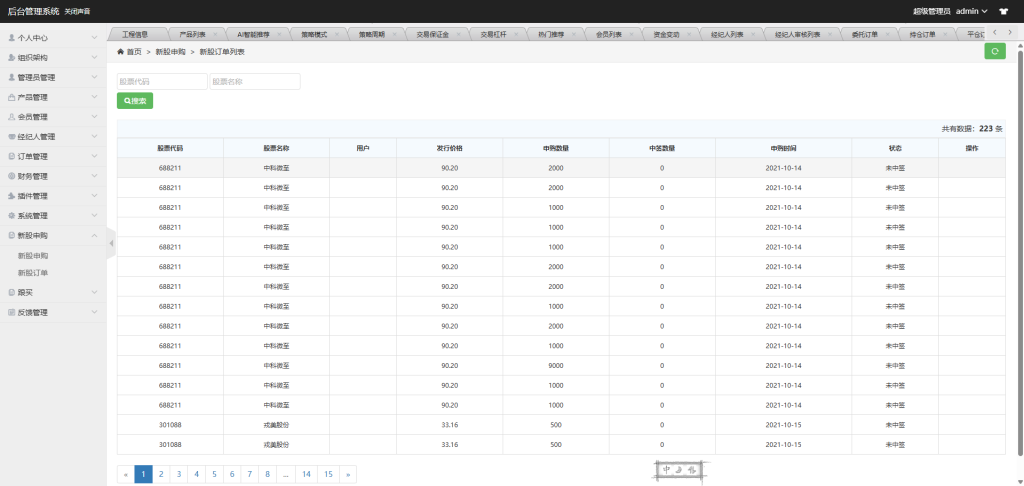Expand the 系统管理 menu
Viewport: 1024px width, 486px height.
pos(53,215)
